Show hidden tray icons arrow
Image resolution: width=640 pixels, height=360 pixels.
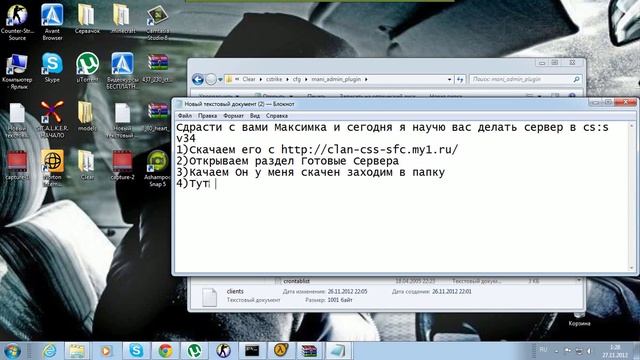coord(556,351)
